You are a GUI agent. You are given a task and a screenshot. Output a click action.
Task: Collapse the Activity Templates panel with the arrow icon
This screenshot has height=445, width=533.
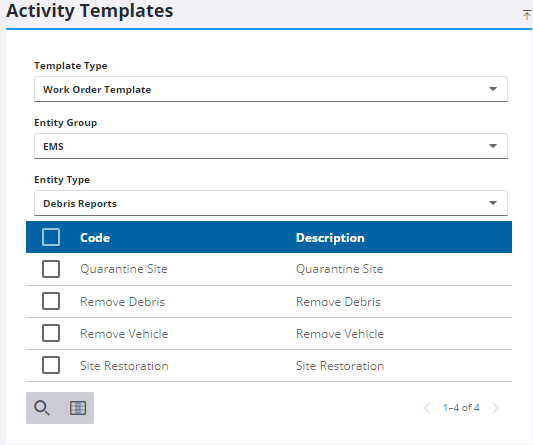(527, 15)
